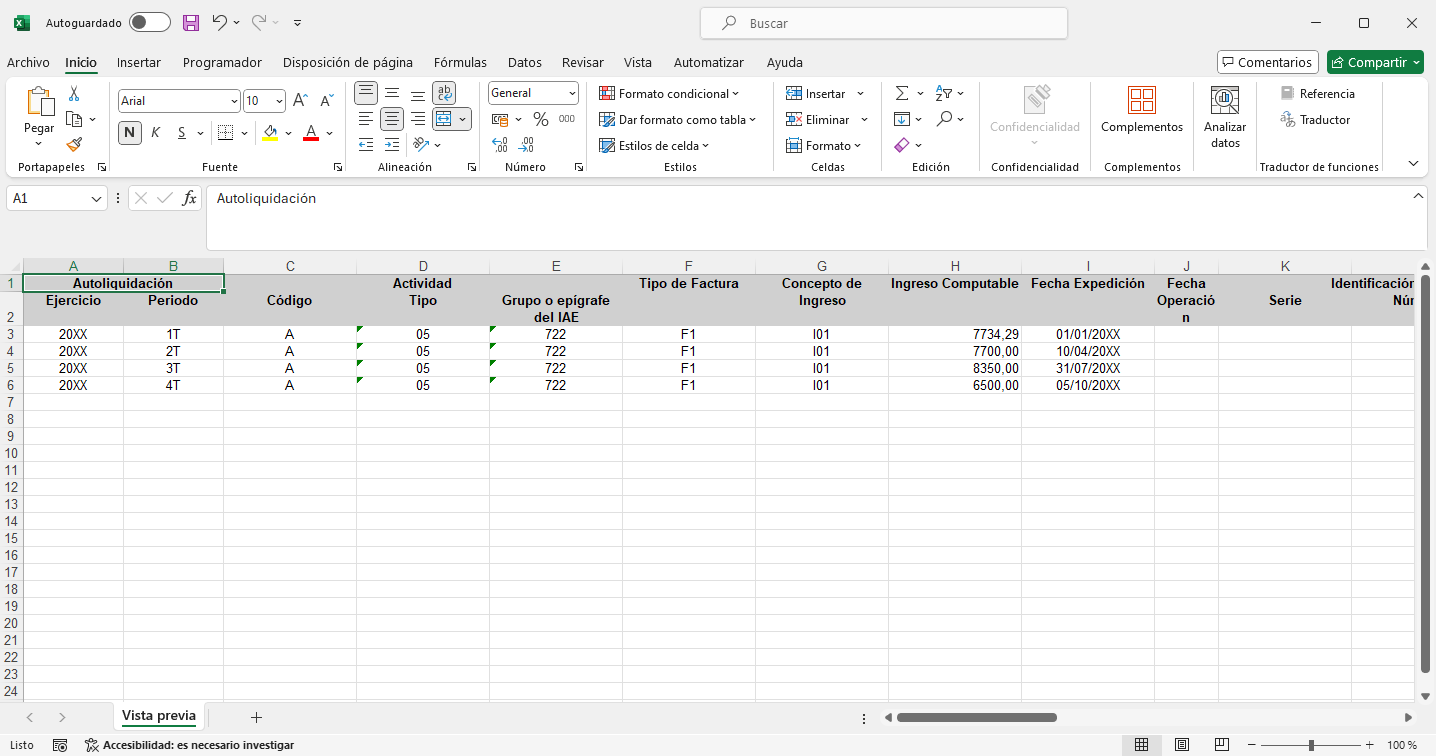Click the Format Painter brush icon
The height and width of the screenshot is (756, 1436).
pos(73,144)
